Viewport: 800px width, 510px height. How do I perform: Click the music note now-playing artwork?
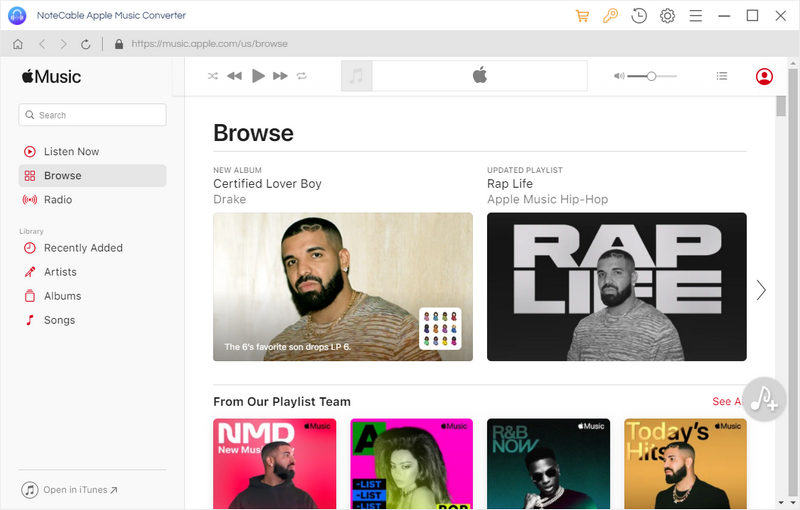click(356, 76)
